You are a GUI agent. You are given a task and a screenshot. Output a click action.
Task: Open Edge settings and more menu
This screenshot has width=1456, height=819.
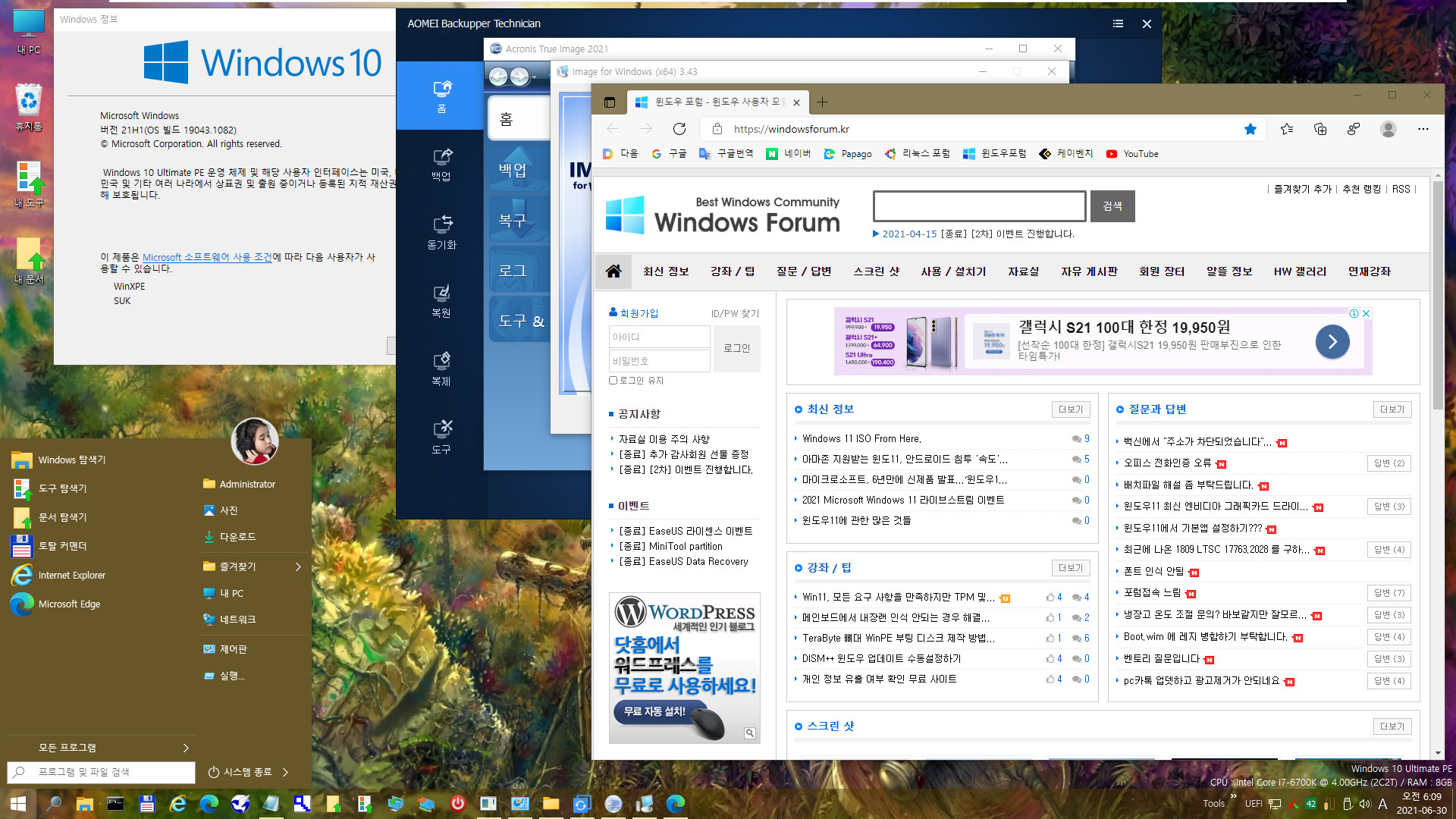[x=1423, y=129]
